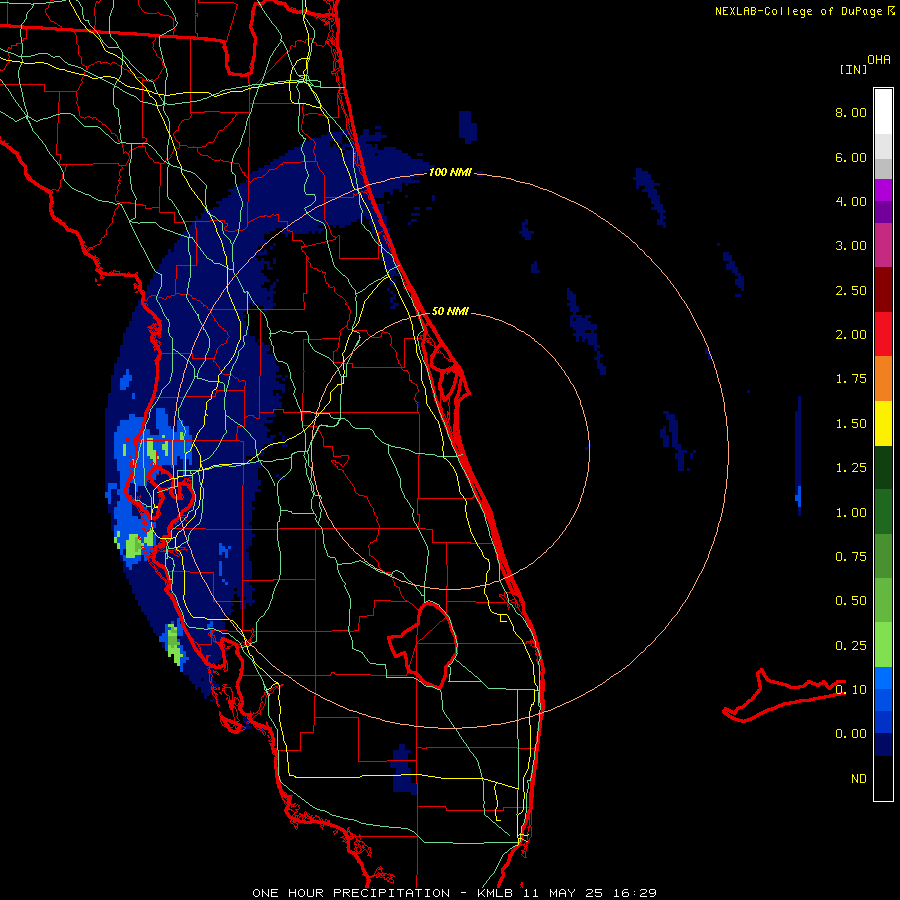Viewport: 900px width, 900px height.
Task: Pick the pink swatch beside 3.00
Action: point(883,246)
